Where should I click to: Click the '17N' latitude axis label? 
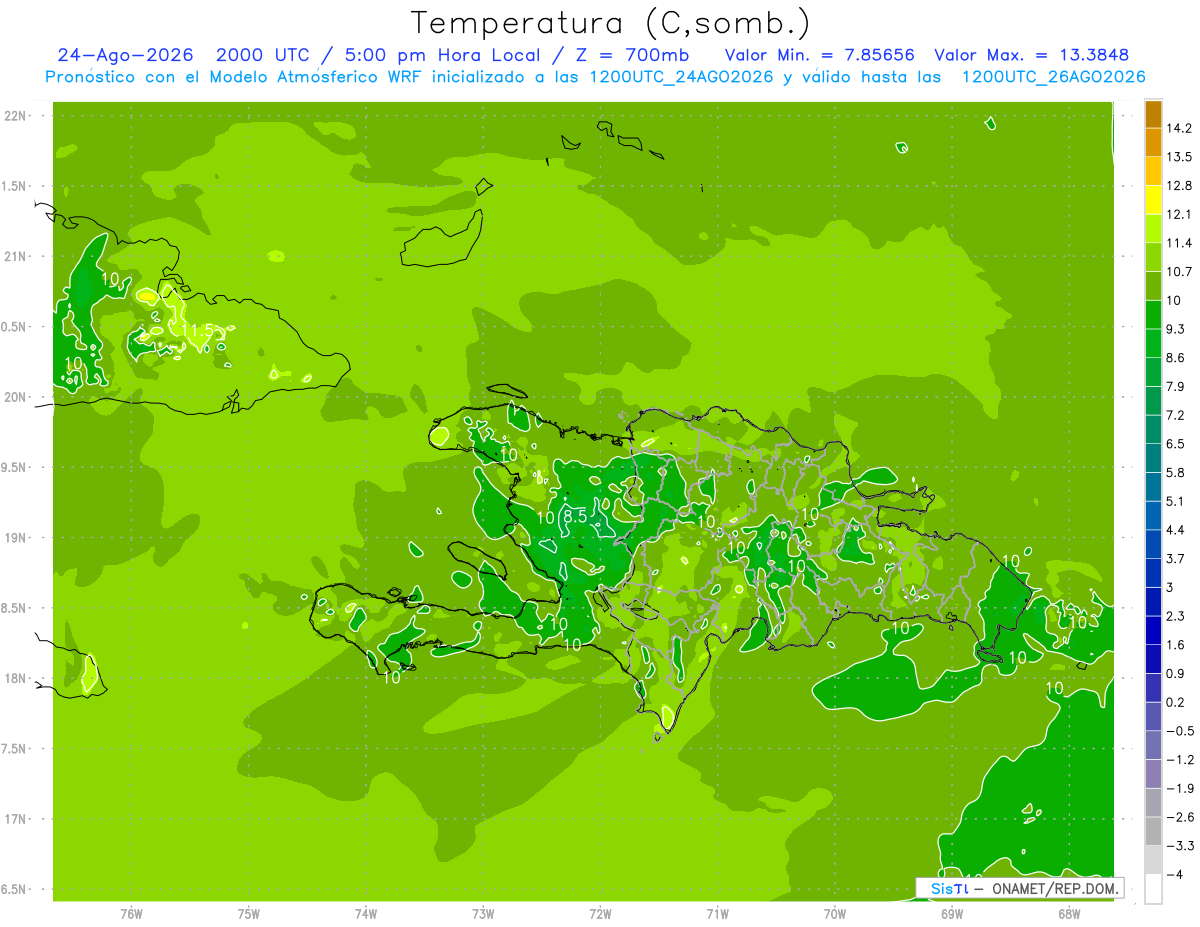pos(16,819)
